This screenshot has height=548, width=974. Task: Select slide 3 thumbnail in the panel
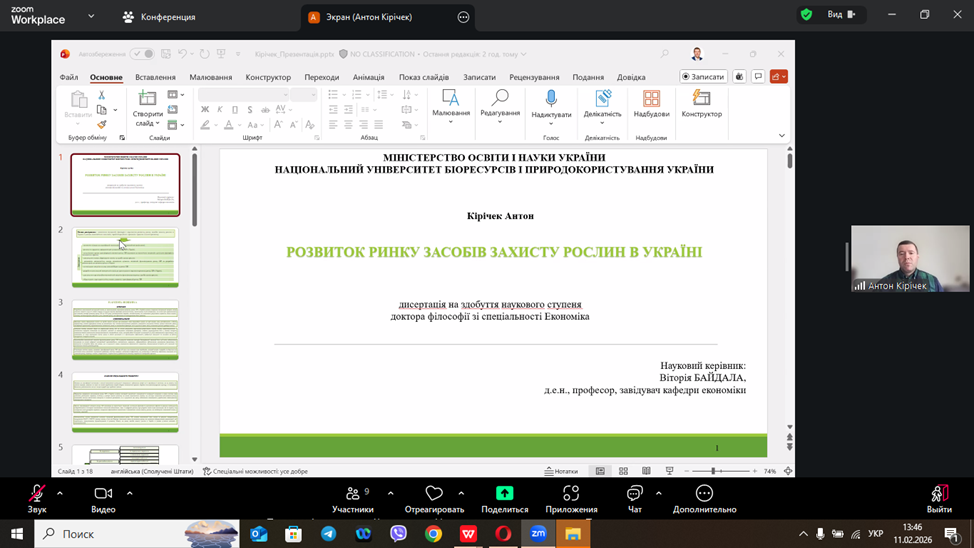pos(125,329)
